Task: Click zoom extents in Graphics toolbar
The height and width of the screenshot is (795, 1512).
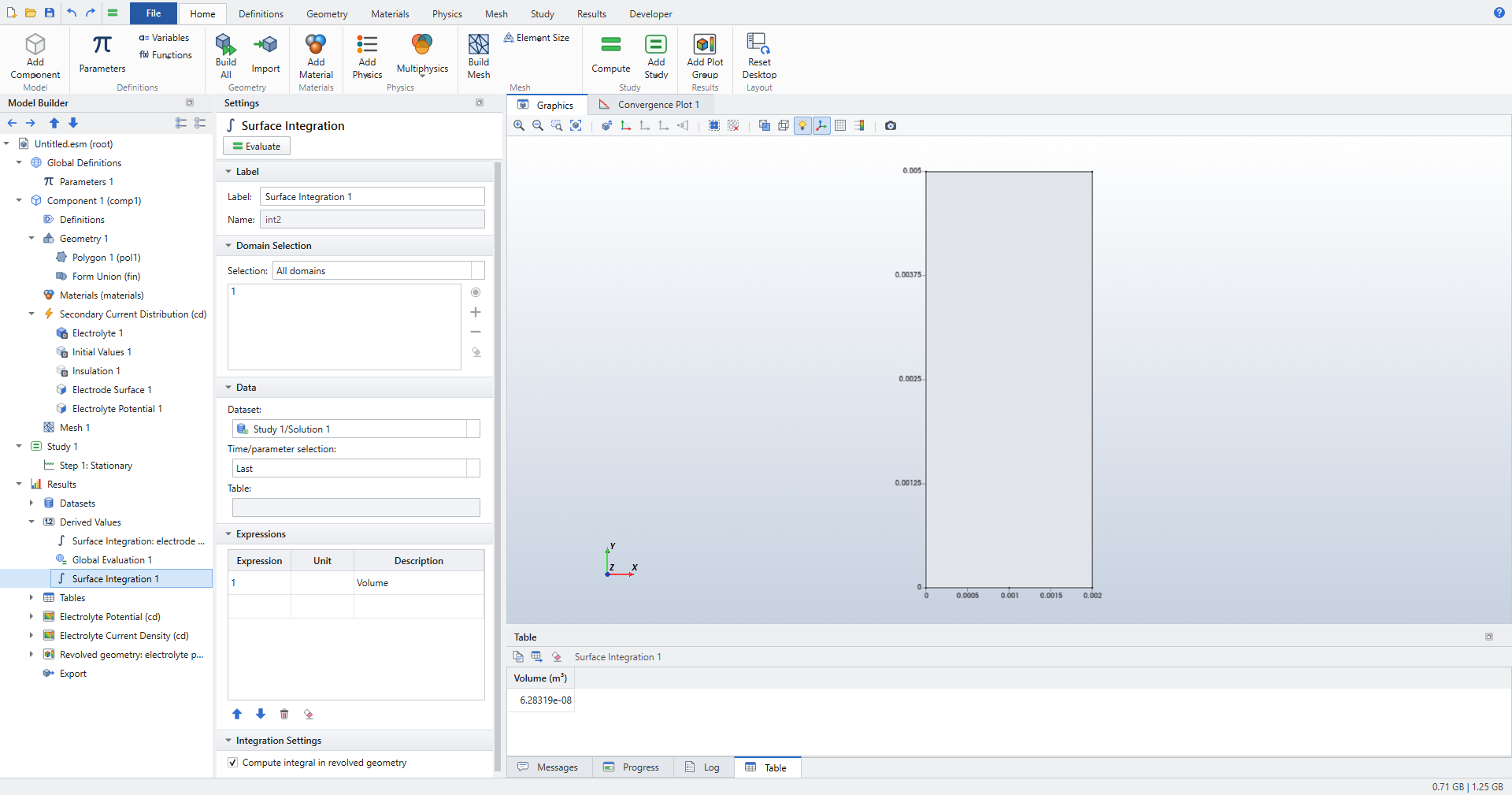Action: (x=576, y=125)
